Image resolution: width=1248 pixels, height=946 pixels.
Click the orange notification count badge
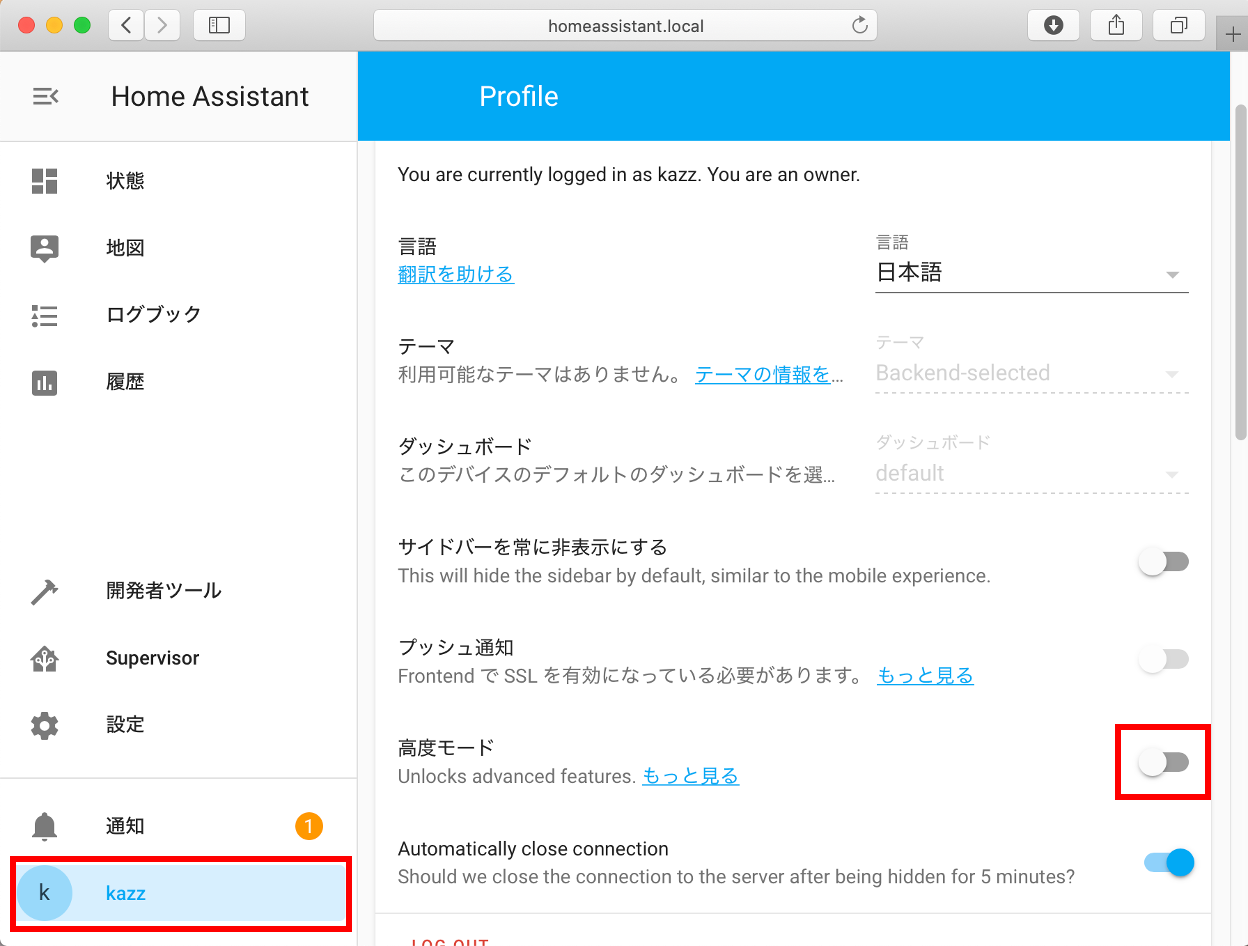pyautogui.click(x=309, y=826)
